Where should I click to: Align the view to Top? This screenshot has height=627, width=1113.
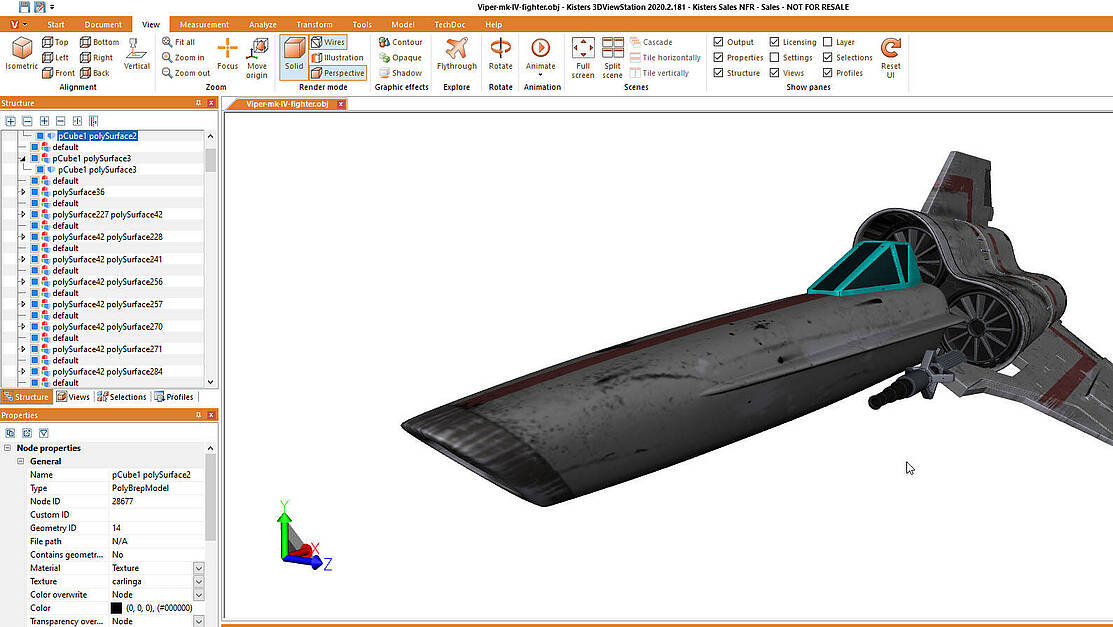(55, 42)
